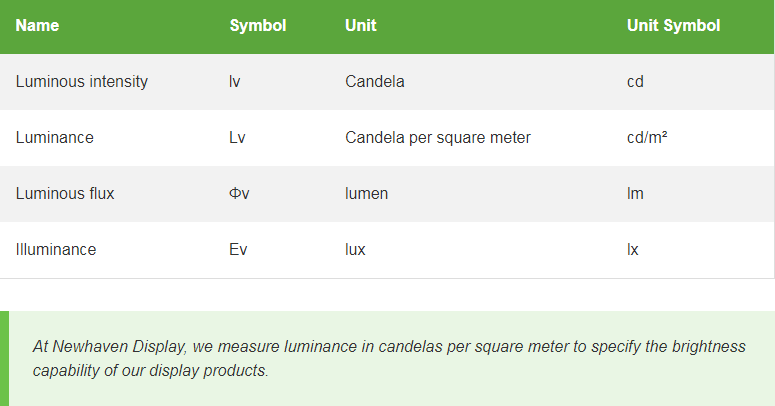Viewport: 775px width, 406px height.
Task: Click the Φv symbol cell
Action: coord(239,193)
